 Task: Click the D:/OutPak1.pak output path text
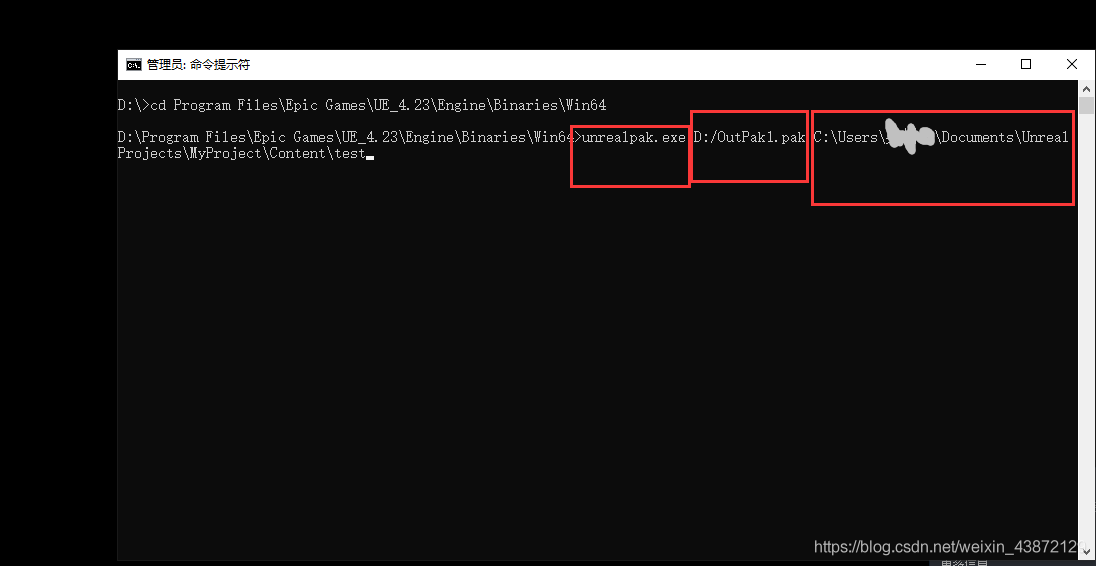pyautogui.click(x=750, y=137)
